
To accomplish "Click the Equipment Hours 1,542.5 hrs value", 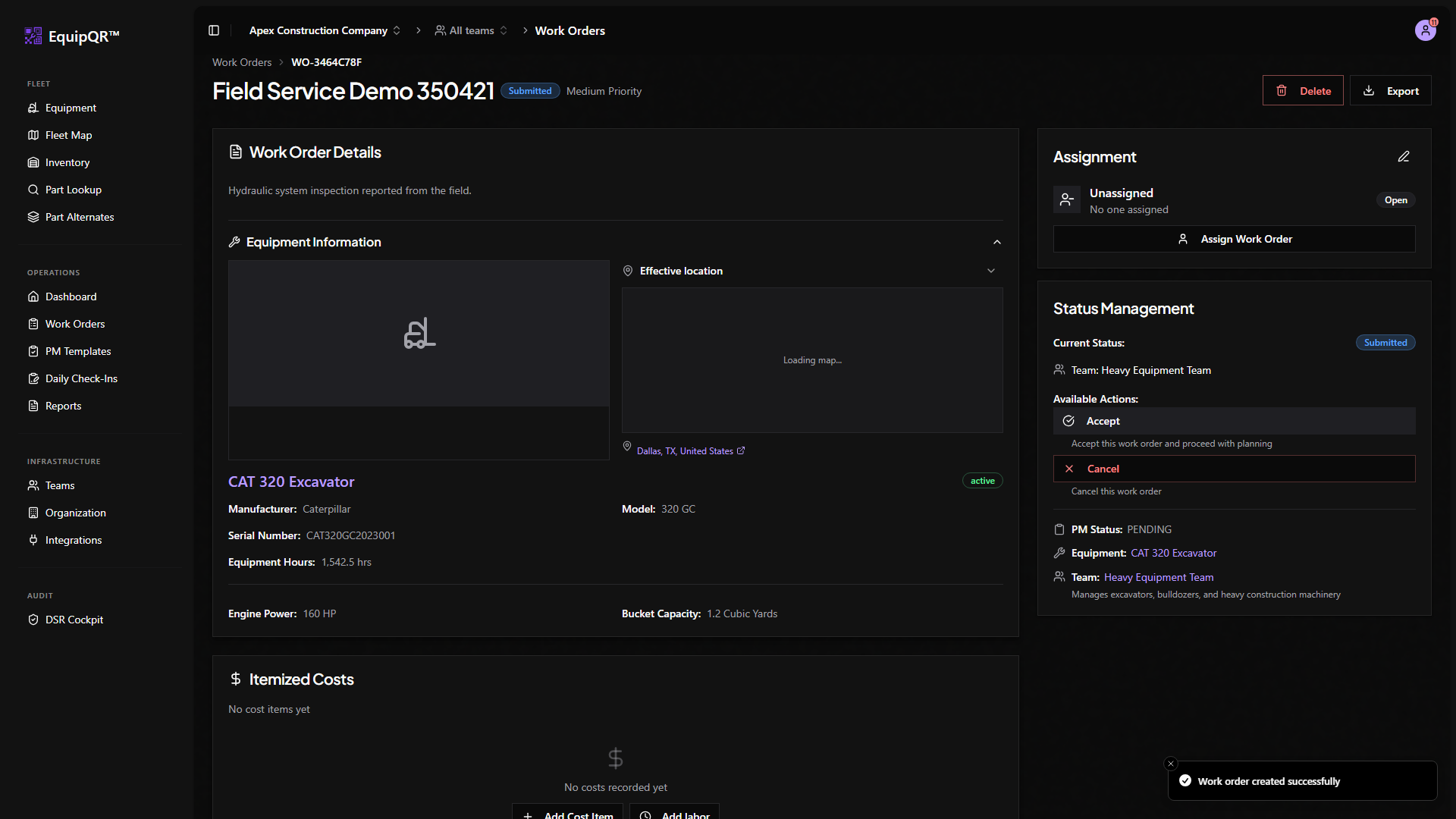I will click(x=347, y=562).
